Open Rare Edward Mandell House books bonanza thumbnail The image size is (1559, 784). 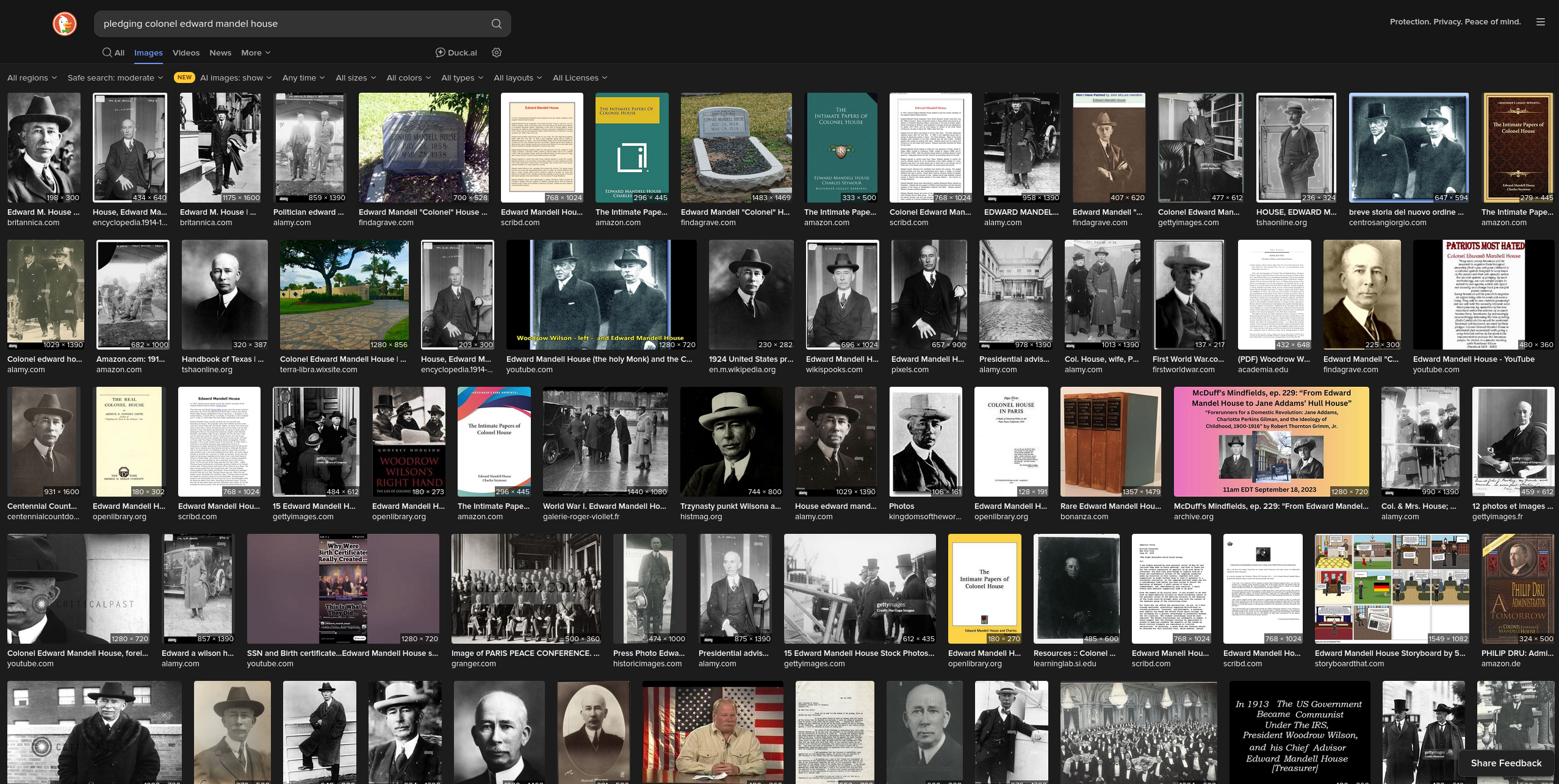click(1111, 442)
